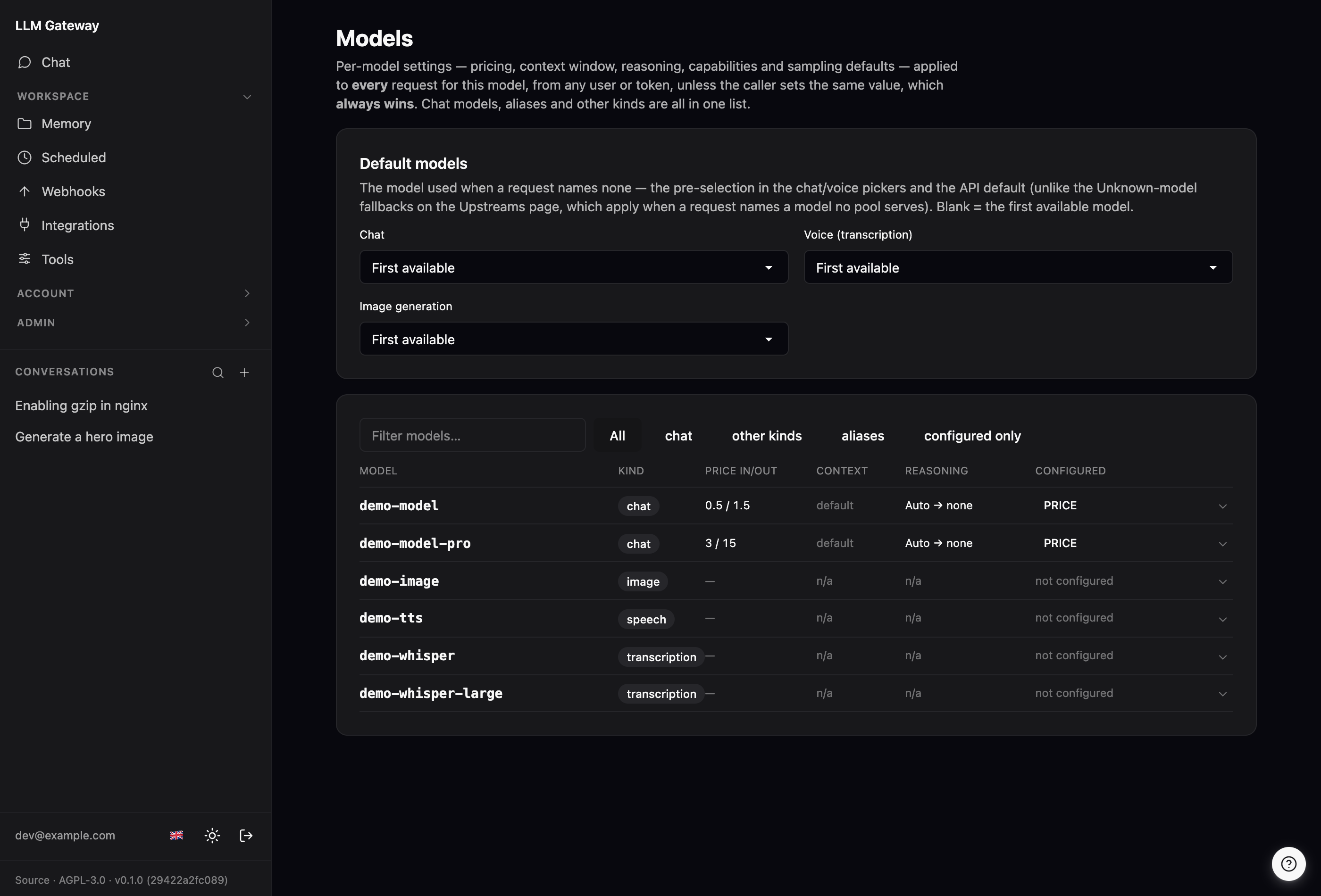Click the Scheduled clock icon
The image size is (1321, 896).
pos(25,158)
